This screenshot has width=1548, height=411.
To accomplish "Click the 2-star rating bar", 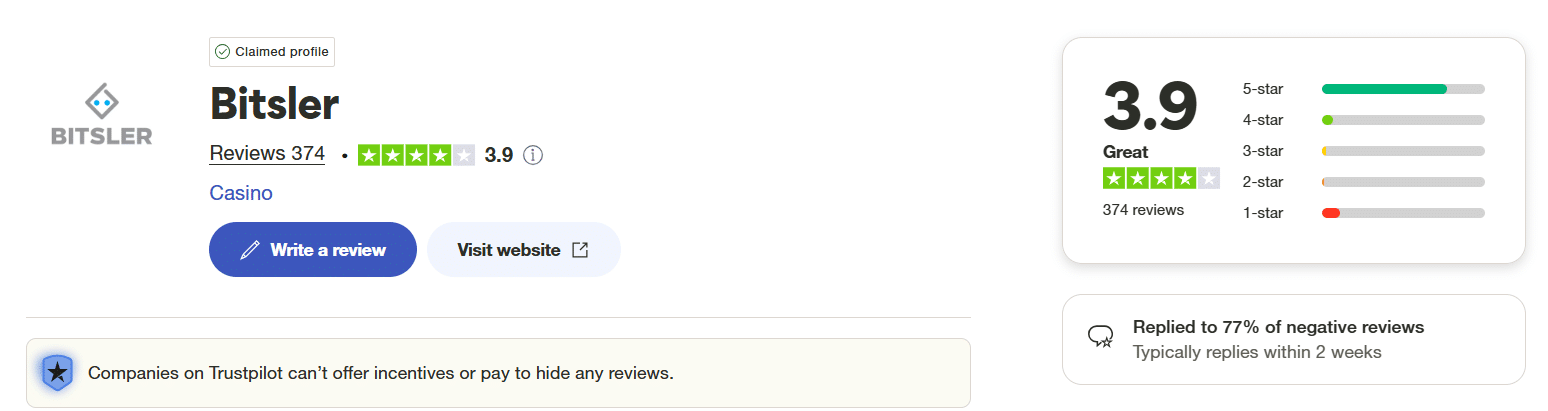I will [1402, 182].
